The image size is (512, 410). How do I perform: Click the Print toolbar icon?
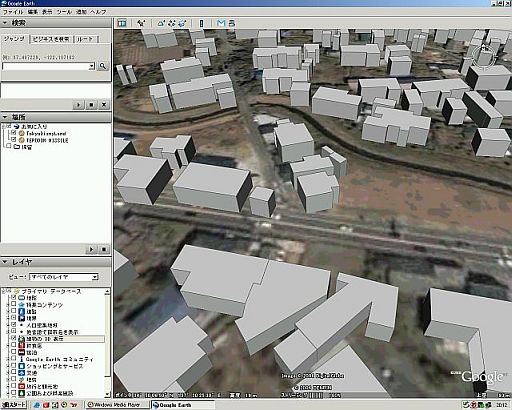232,23
